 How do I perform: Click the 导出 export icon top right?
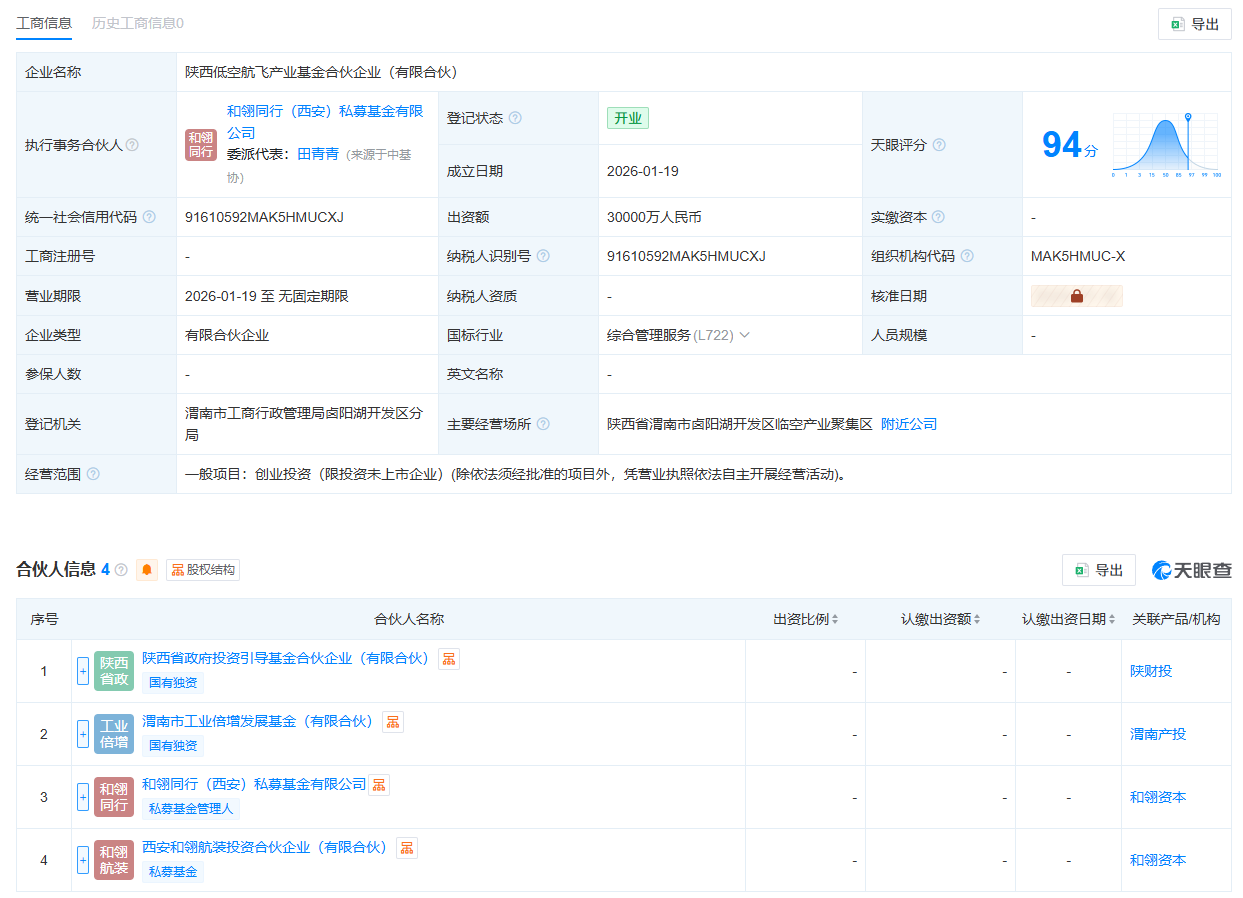(1194, 23)
